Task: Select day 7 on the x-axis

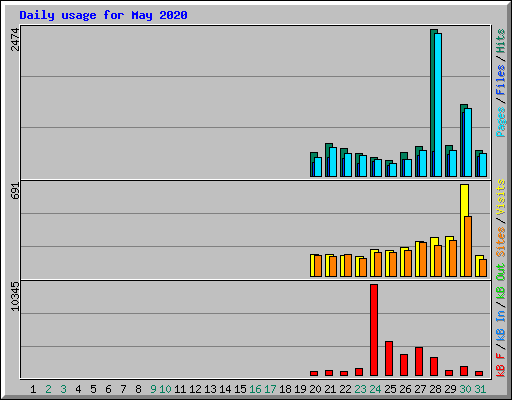Action: [123, 389]
